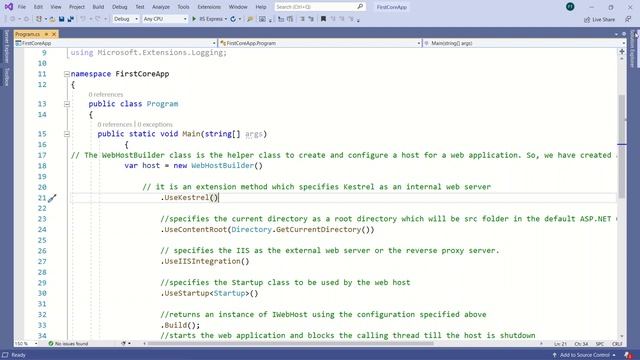This screenshot has height=360, width=640.
Task: Select the Program.cs tab
Action: click(x=28, y=34)
